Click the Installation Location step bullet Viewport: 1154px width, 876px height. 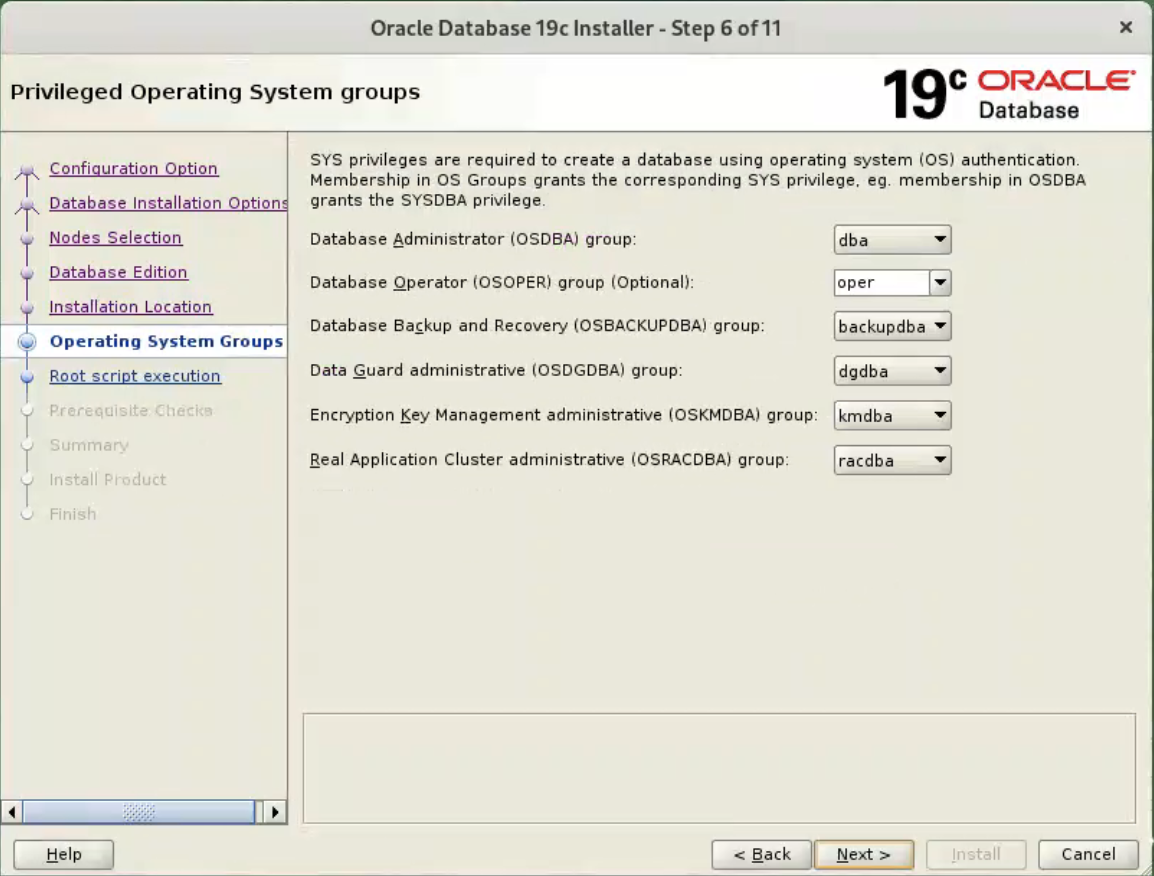(27, 308)
